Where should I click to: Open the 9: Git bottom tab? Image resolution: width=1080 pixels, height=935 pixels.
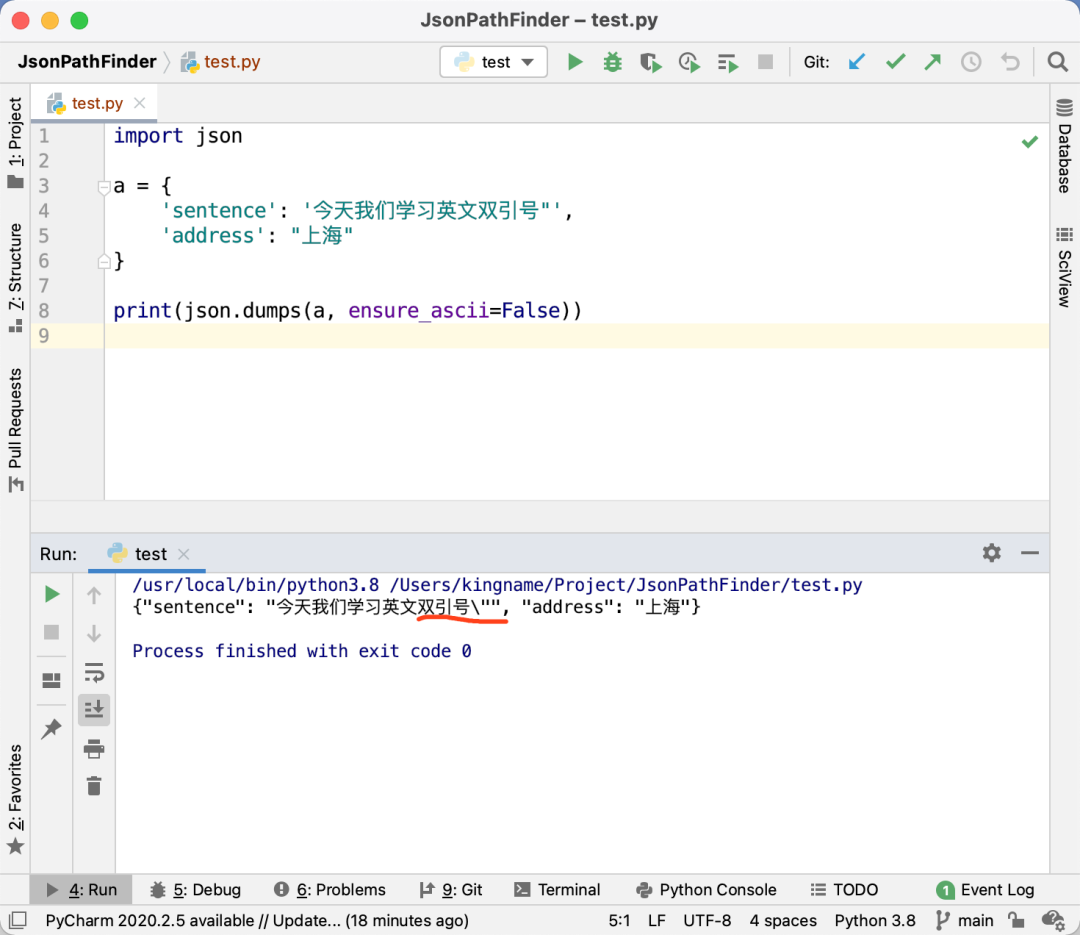tap(451, 890)
